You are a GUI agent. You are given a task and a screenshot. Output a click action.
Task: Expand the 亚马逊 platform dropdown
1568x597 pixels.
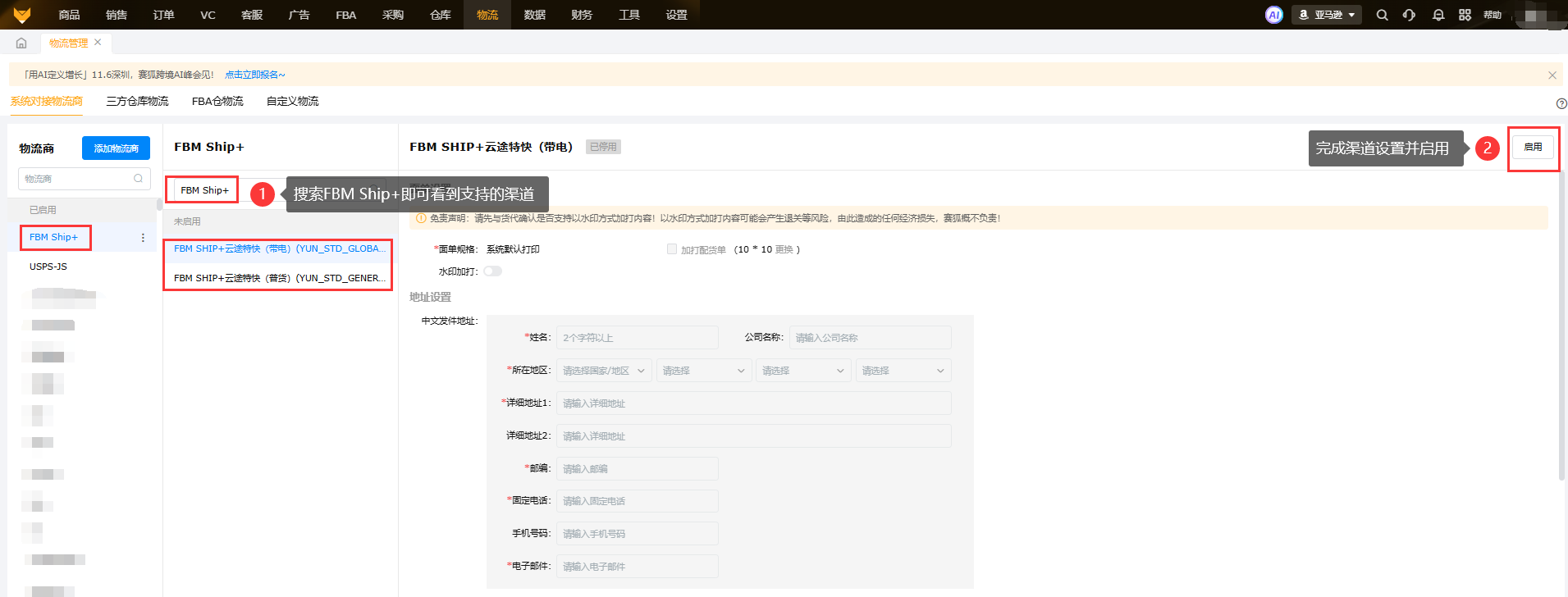[x=1327, y=15]
